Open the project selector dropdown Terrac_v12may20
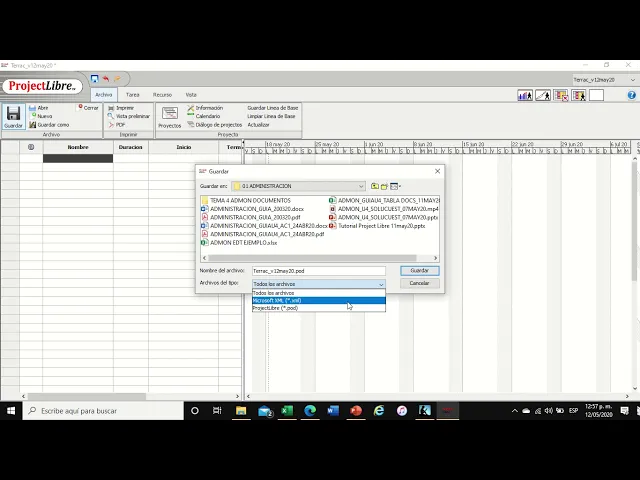640x480 pixels. click(604, 80)
